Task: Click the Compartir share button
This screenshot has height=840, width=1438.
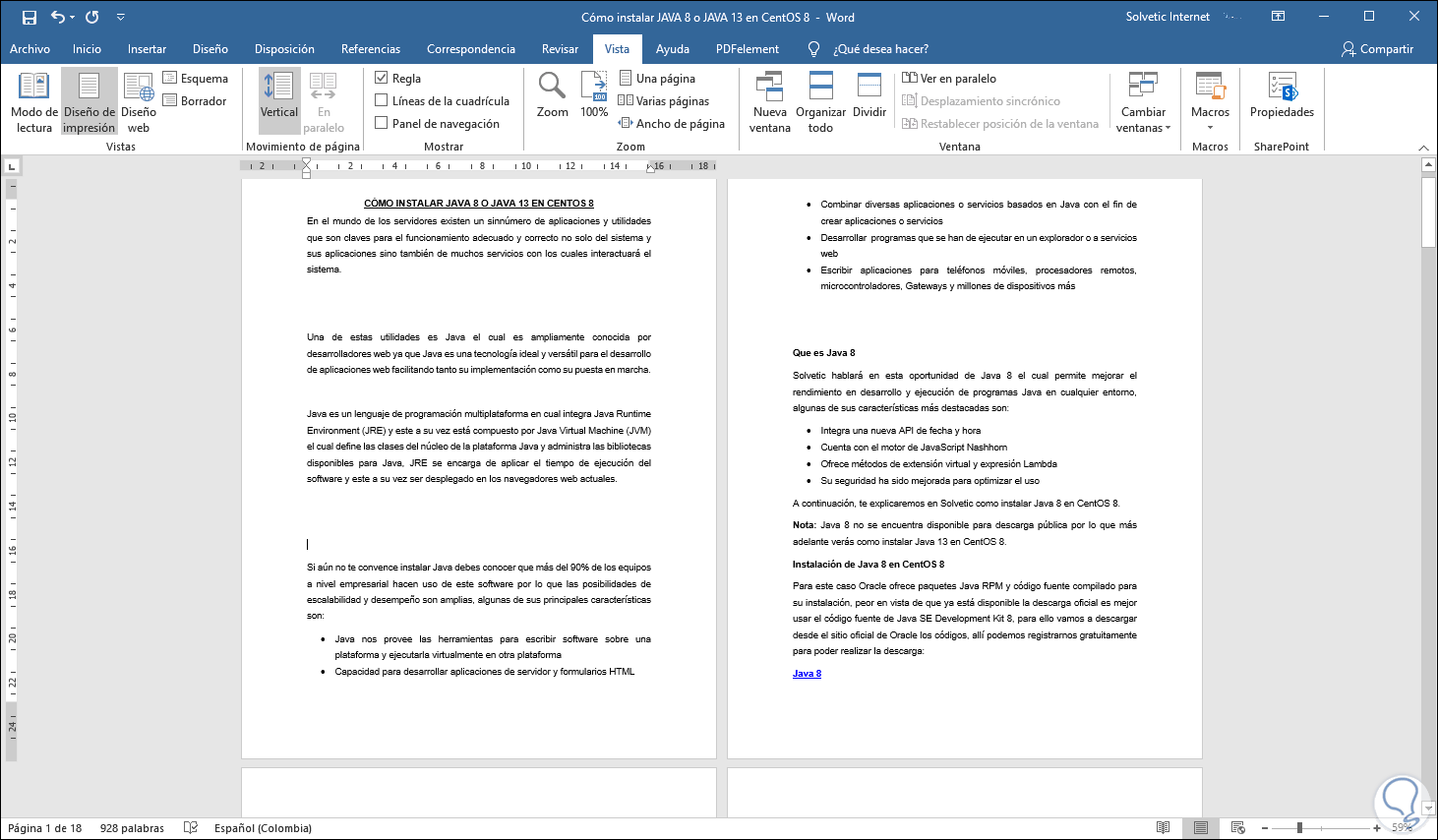Action: 1377,49
